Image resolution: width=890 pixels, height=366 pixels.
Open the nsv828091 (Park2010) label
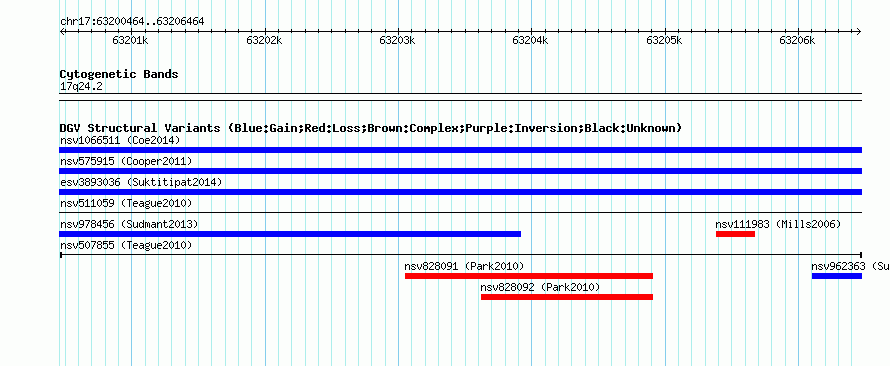[464, 266]
